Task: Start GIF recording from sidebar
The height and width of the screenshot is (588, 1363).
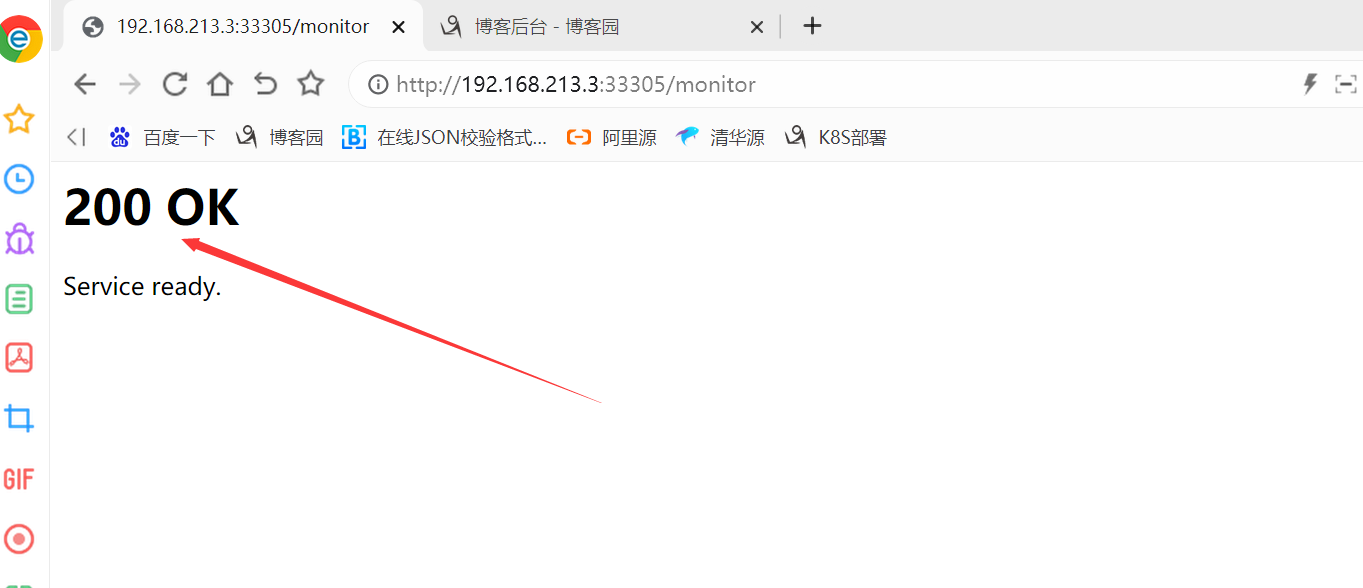Action: coord(19,479)
